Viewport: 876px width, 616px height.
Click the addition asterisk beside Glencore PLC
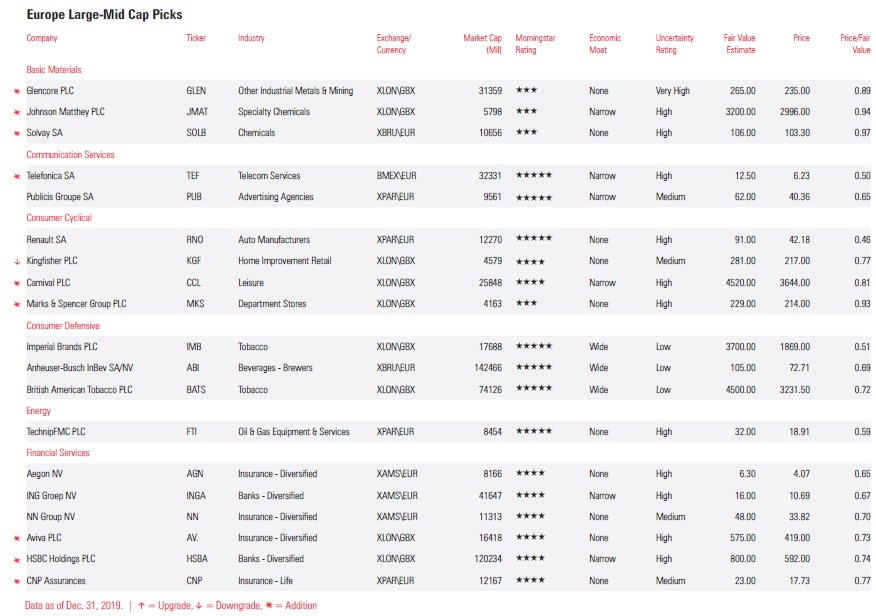(16, 91)
